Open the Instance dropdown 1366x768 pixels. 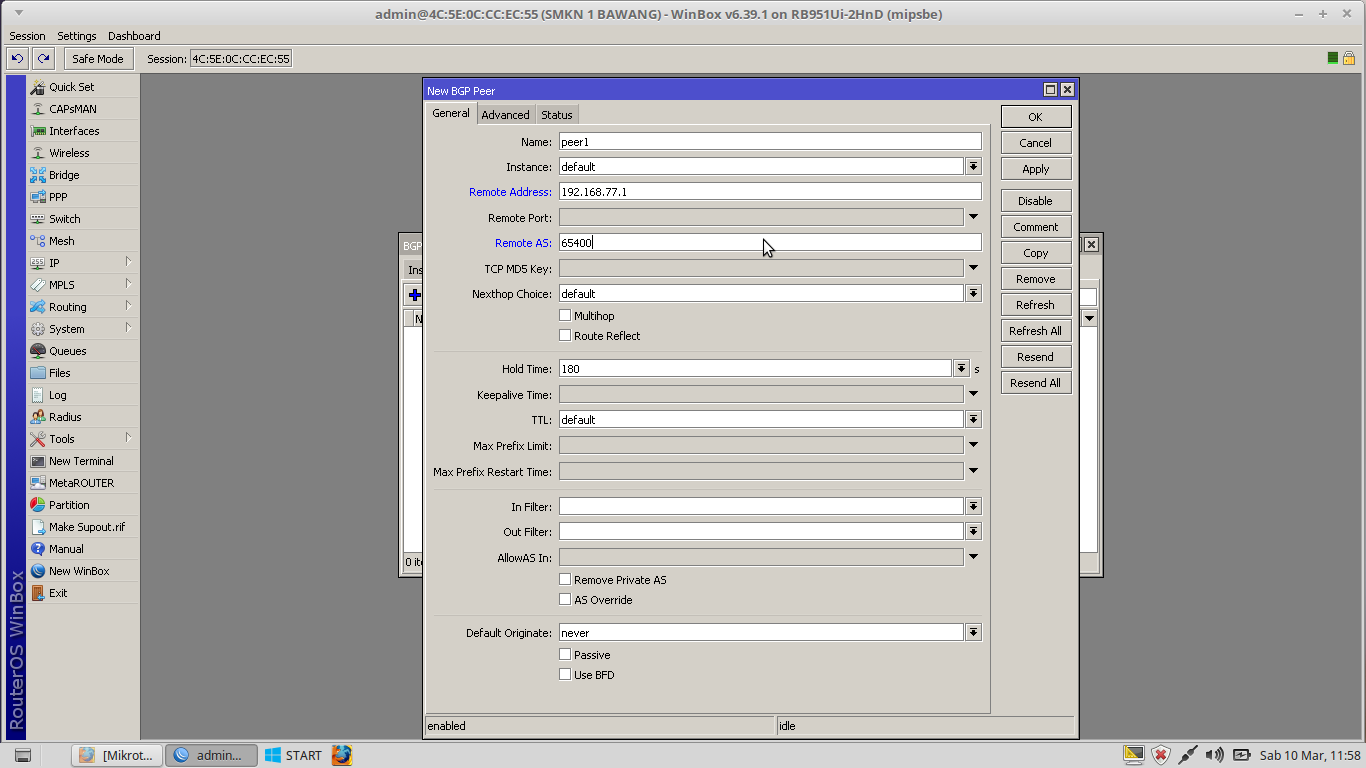pos(973,166)
